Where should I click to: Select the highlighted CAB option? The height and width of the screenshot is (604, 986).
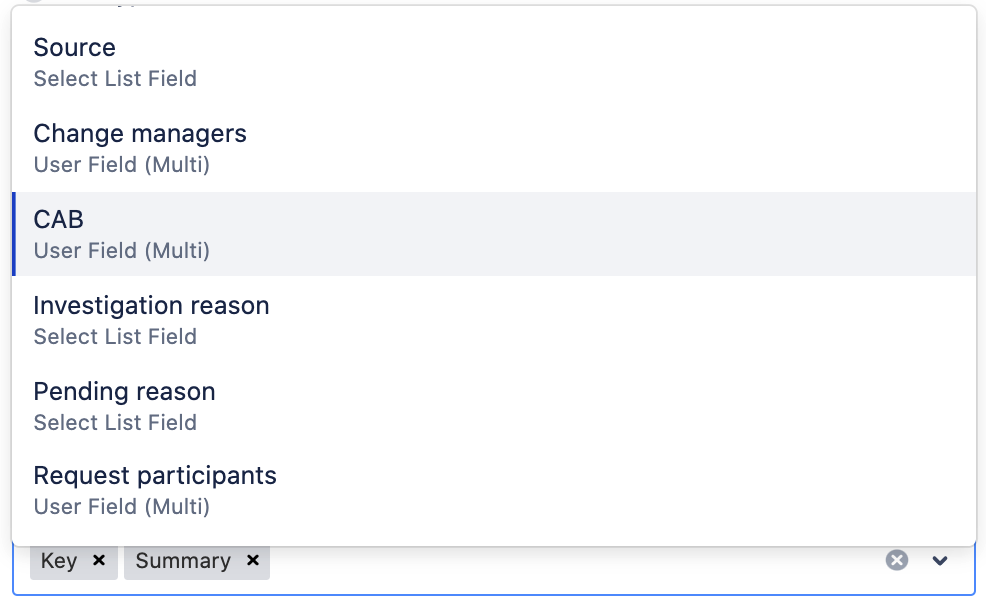[x=58, y=220]
